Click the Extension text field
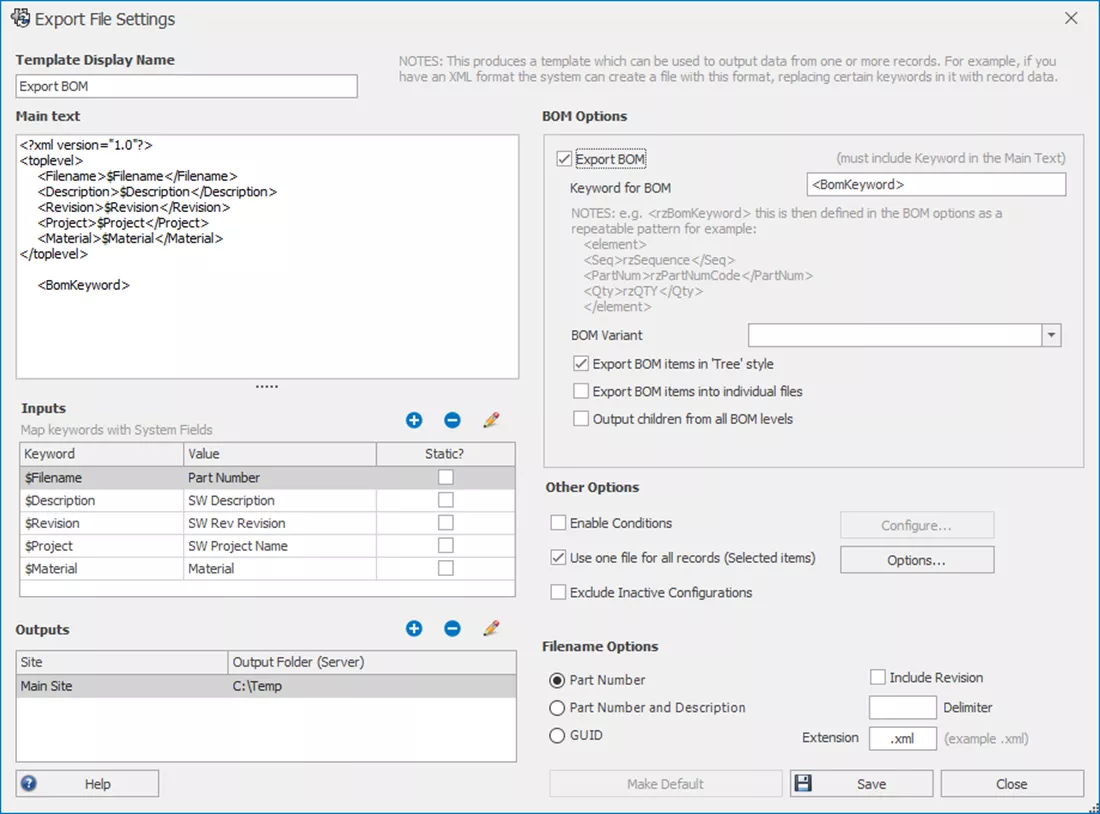The height and width of the screenshot is (814, 1100). (x=902, y=739)
